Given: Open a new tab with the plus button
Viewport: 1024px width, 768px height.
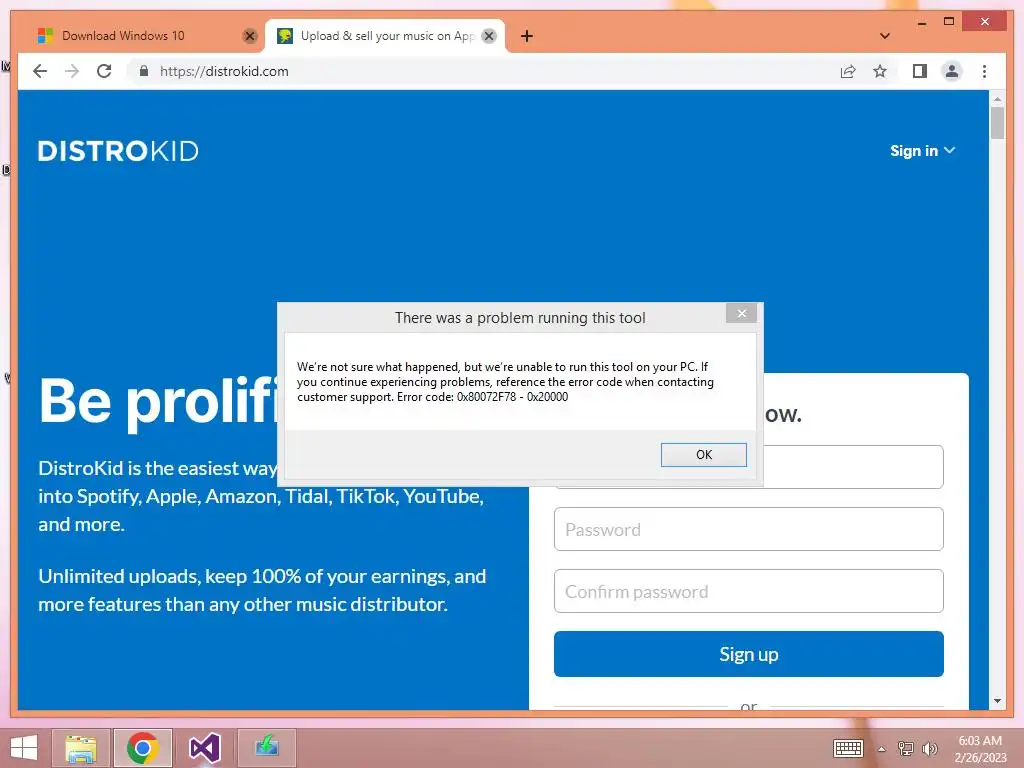Looking at the screenshot, I should click(527, 36).
